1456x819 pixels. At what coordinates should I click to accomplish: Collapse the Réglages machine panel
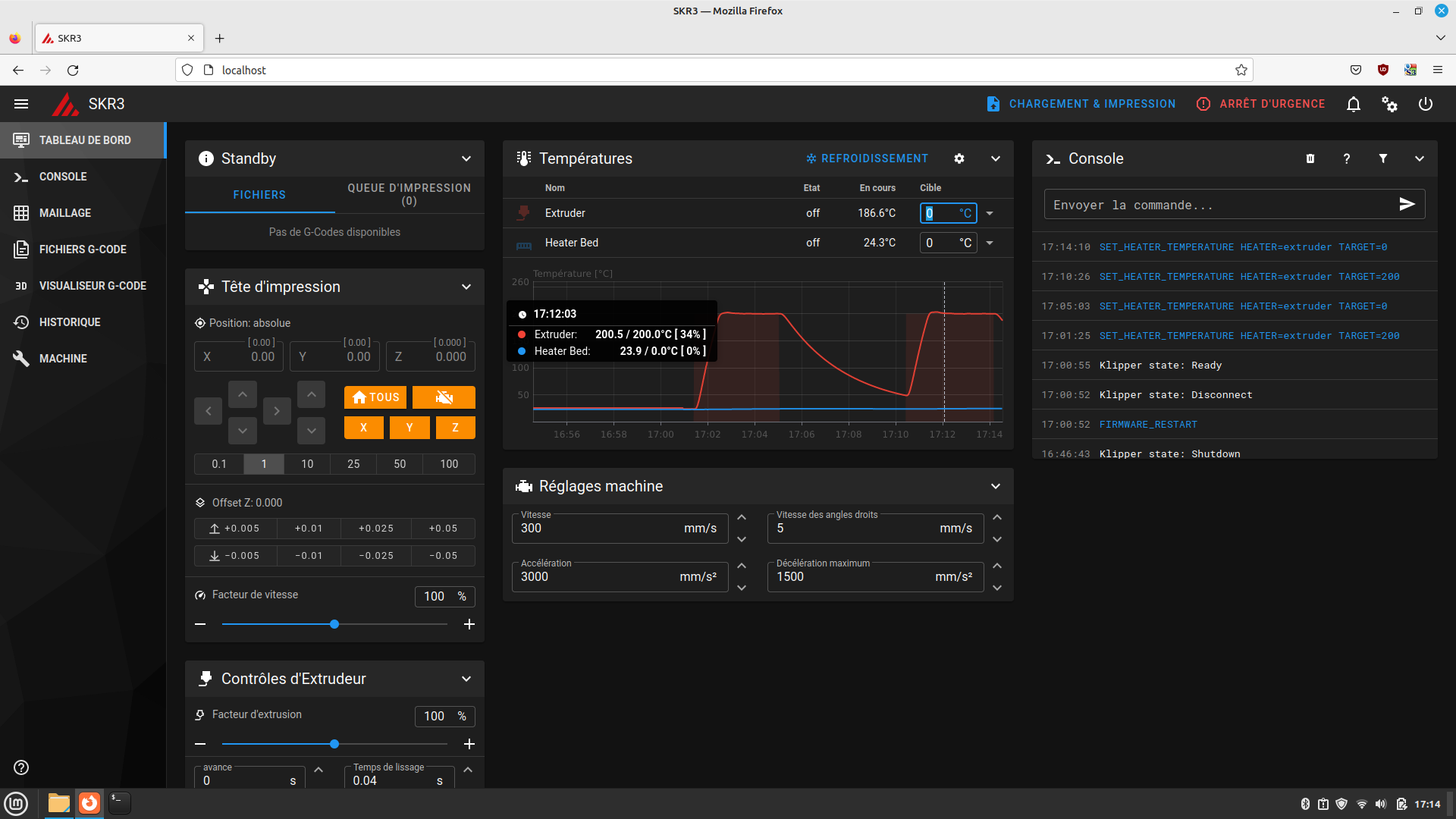995,486
